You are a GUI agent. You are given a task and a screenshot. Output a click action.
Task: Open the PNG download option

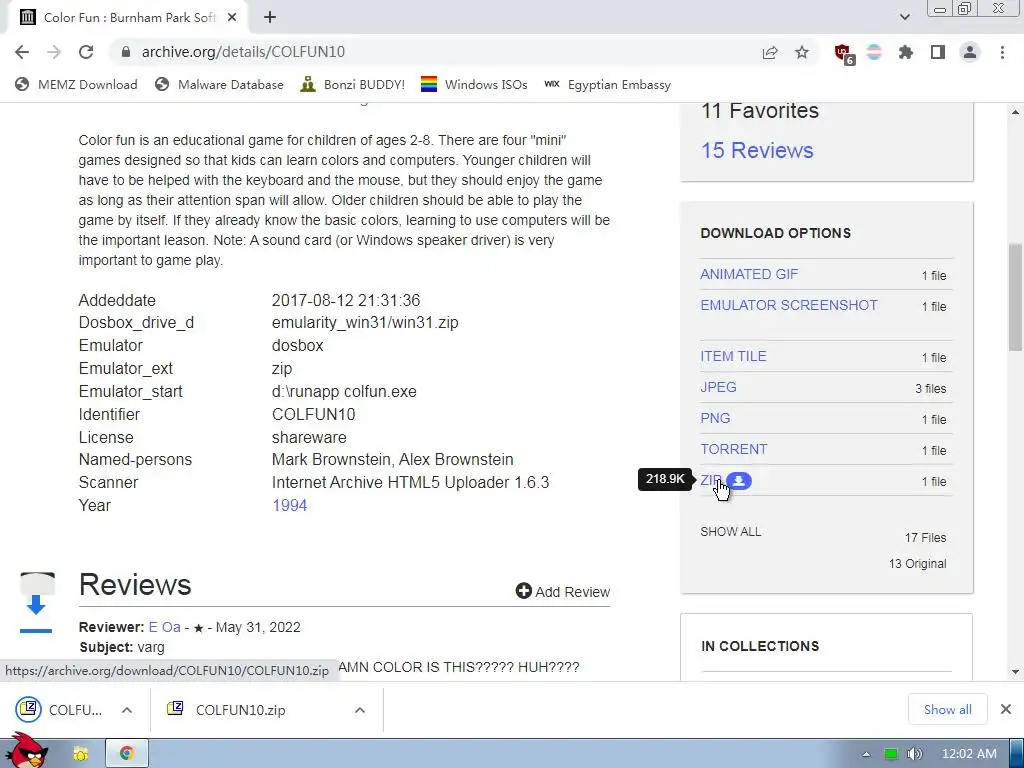pos(715,418)
